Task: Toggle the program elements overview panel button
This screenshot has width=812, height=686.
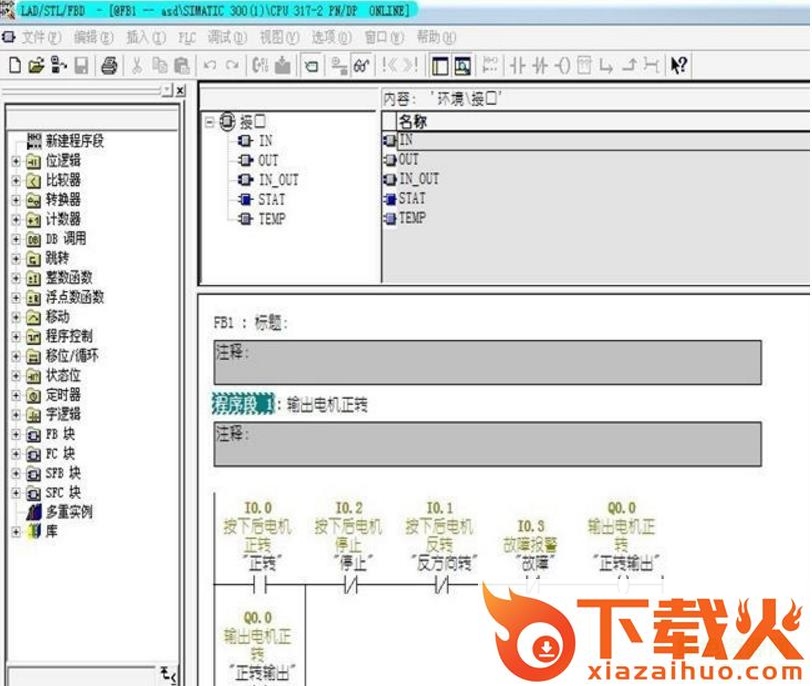Action: [440, 66]
